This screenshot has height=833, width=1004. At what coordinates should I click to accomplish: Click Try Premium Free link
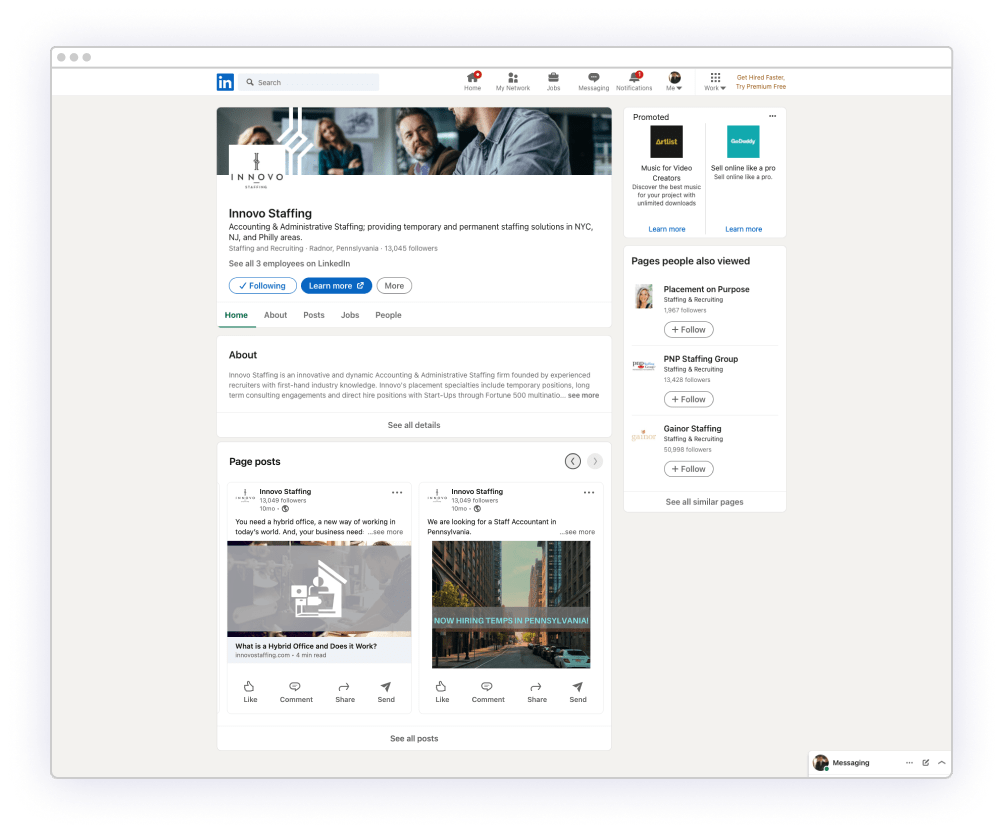(761, 86)
